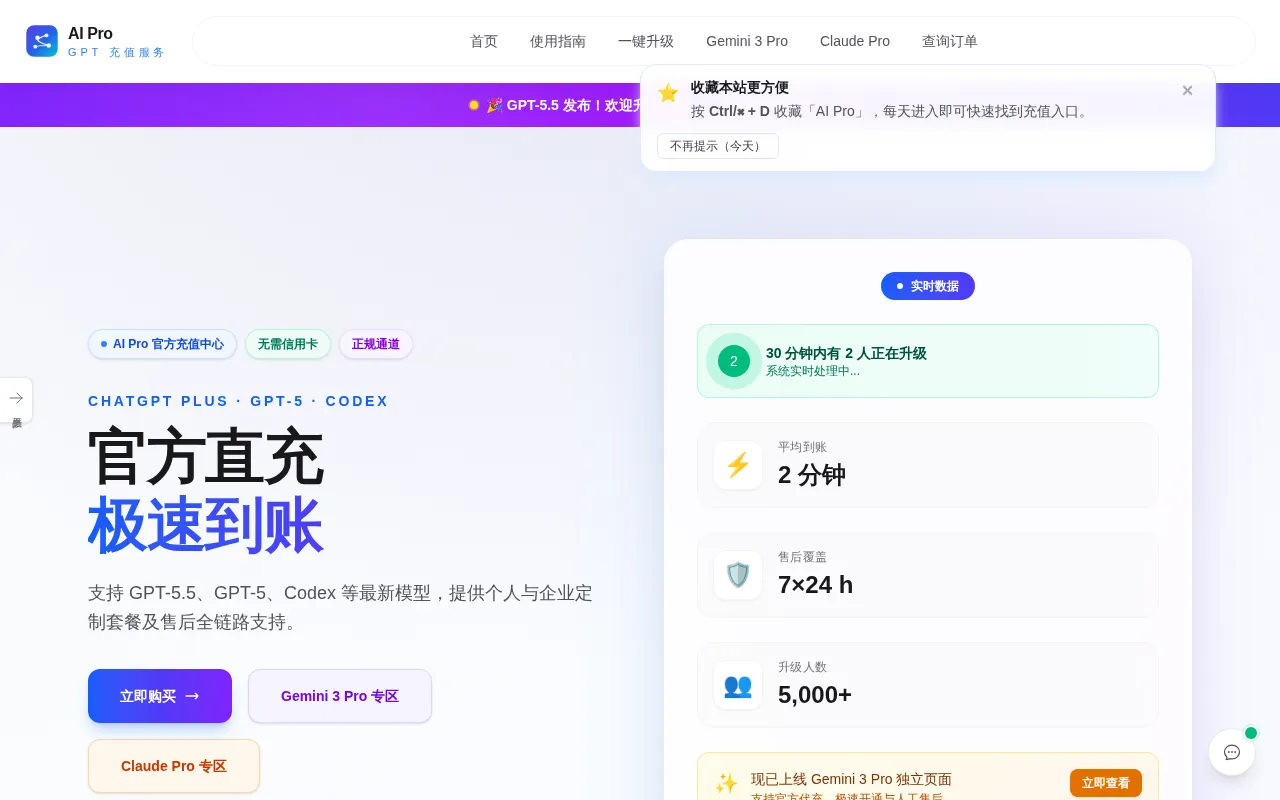Open Claude Pro navigation item
Screen dimensions: 1280x800
[x=855, y=41]
